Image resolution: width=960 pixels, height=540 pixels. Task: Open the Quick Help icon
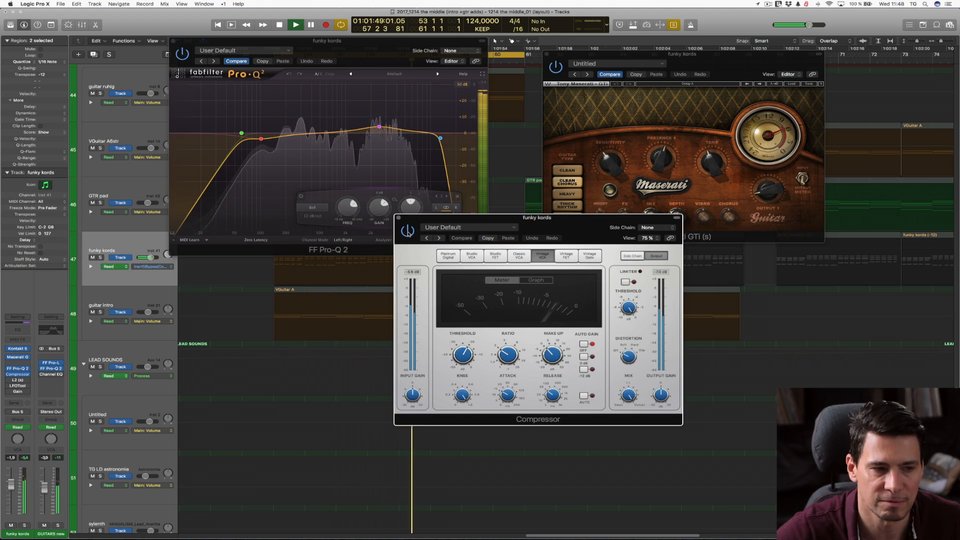[x=37, y=25]
